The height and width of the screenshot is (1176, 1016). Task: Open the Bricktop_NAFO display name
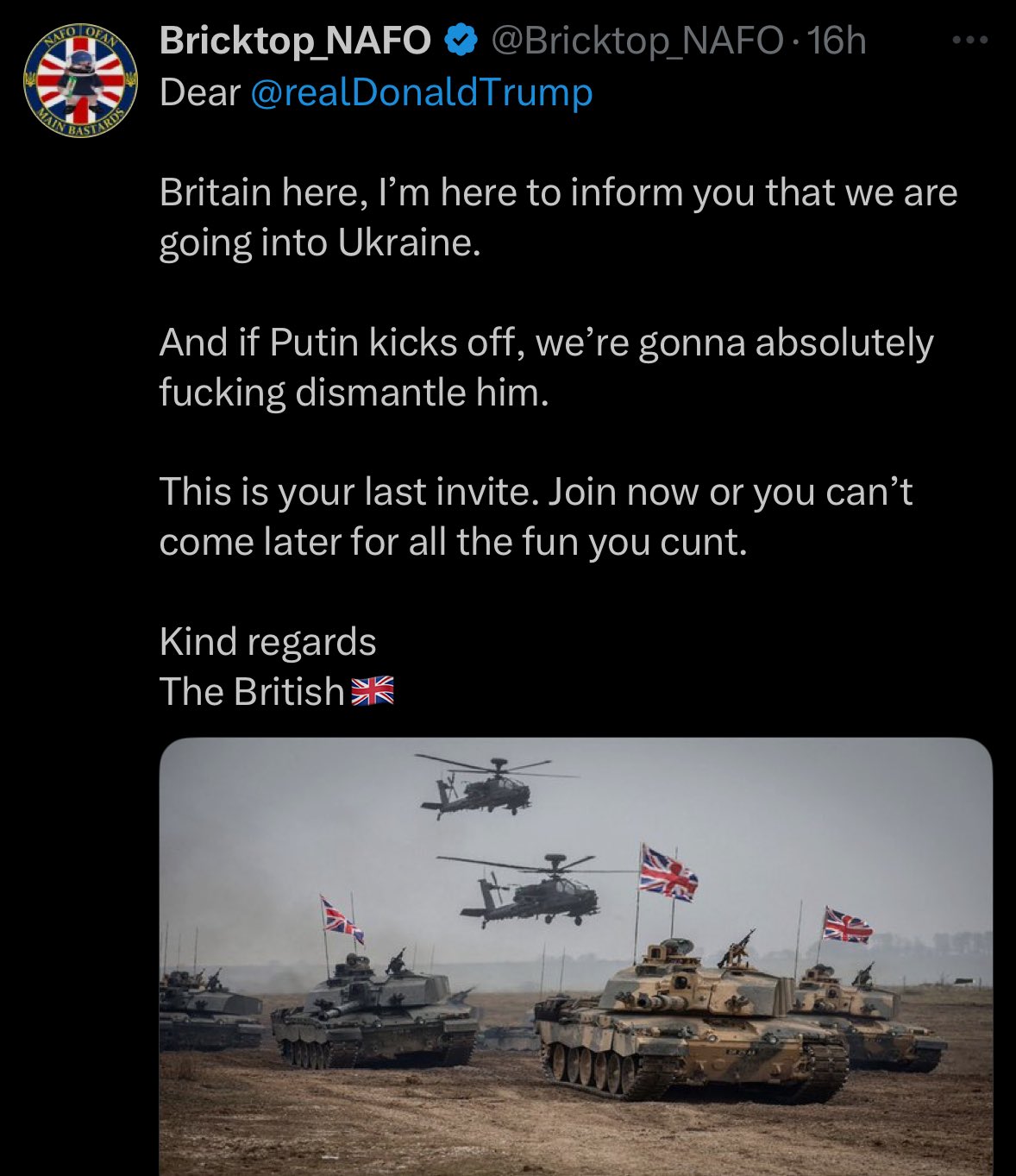click(x=295, y=40)
